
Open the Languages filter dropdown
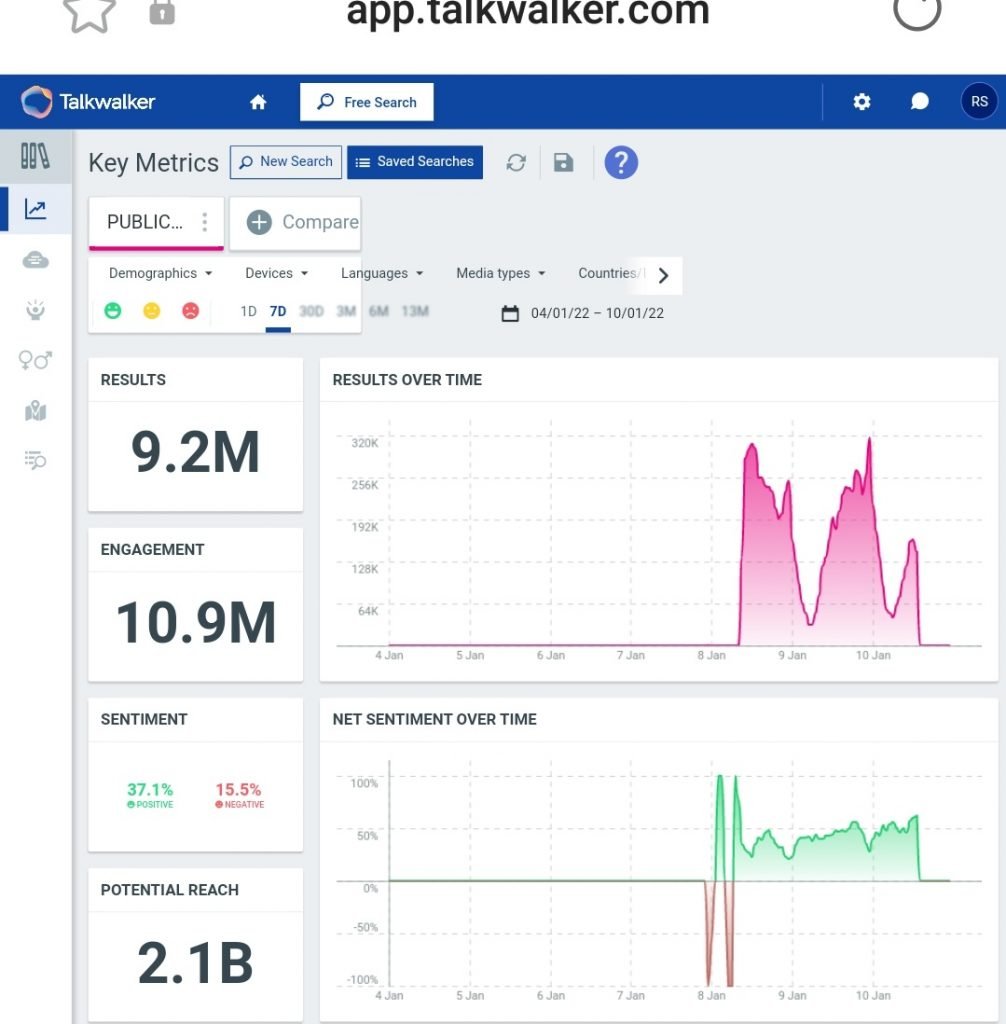click(x=381, y=273)
